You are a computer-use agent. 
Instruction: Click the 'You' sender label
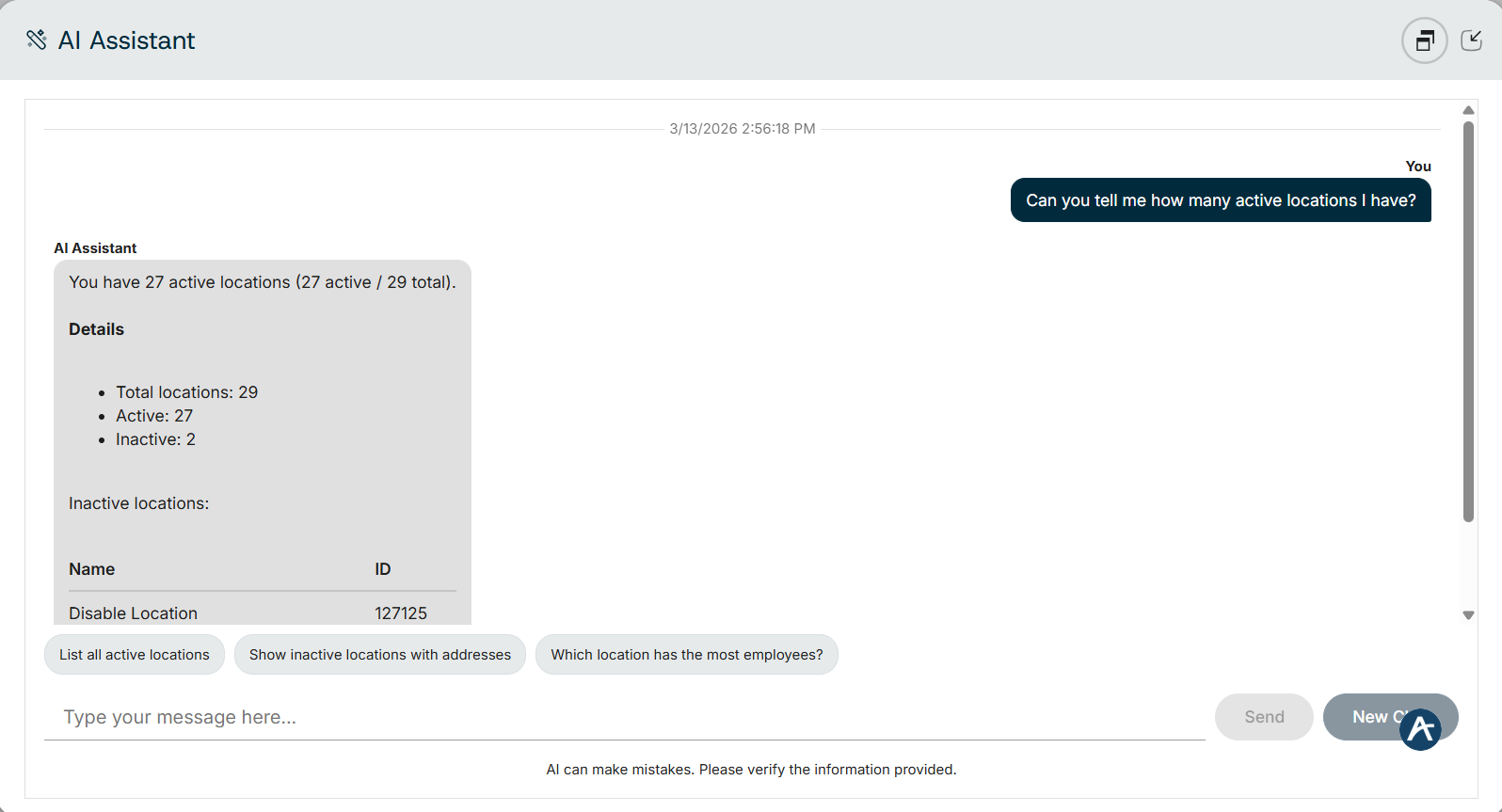[1418, 167]
